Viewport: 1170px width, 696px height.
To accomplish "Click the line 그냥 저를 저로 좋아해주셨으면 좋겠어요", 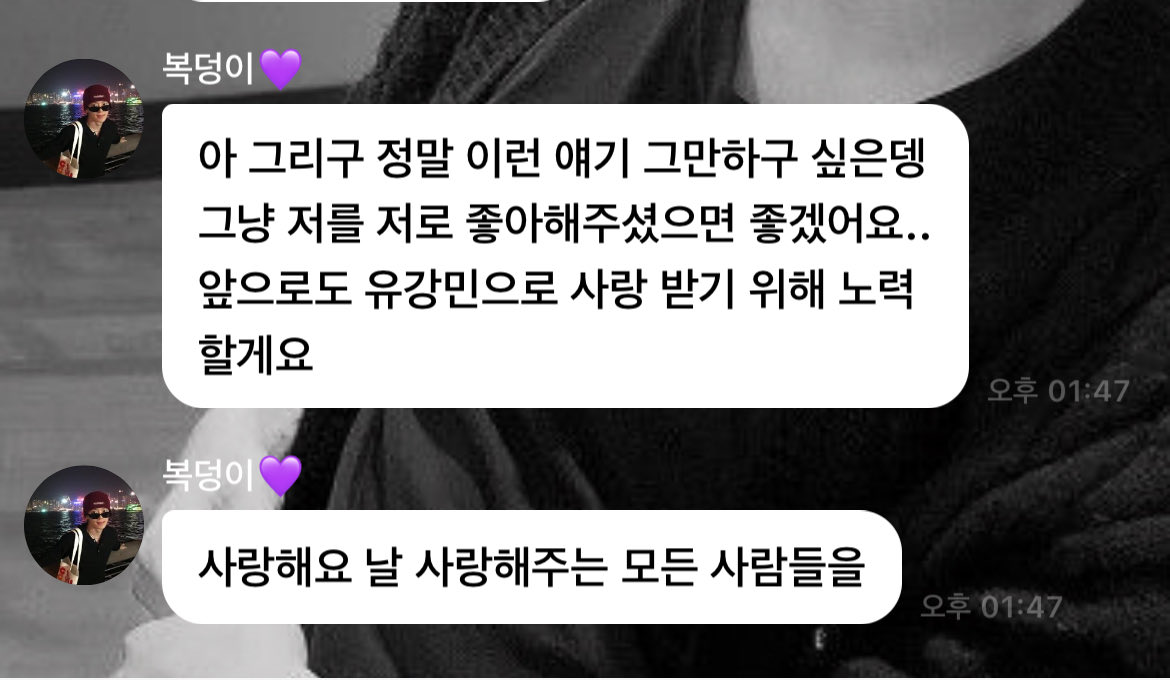I will tap(564, 223).
